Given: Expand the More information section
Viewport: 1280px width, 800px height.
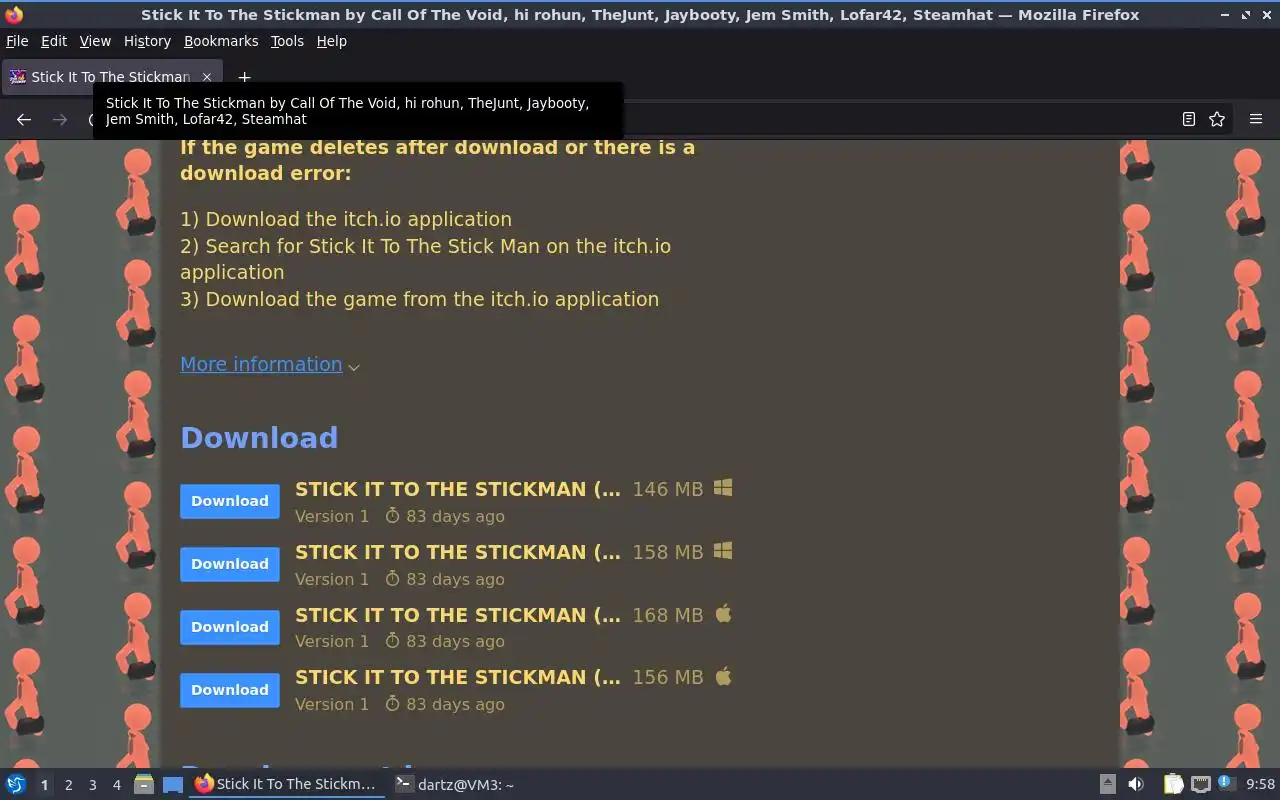Looking at the screenshot, I should pos(261,364).
